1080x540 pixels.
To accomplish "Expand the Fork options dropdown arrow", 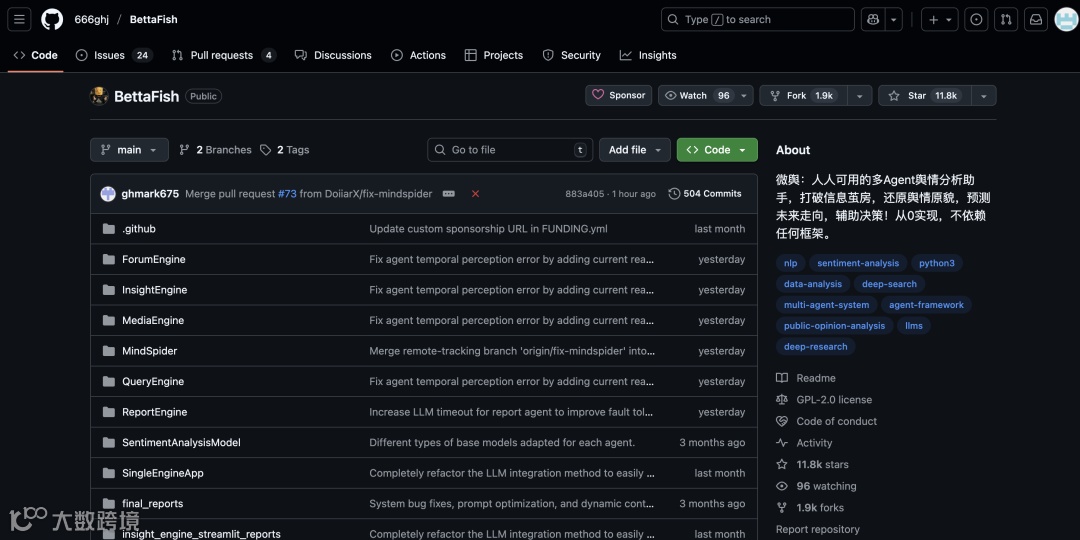I will click(860, 96).
